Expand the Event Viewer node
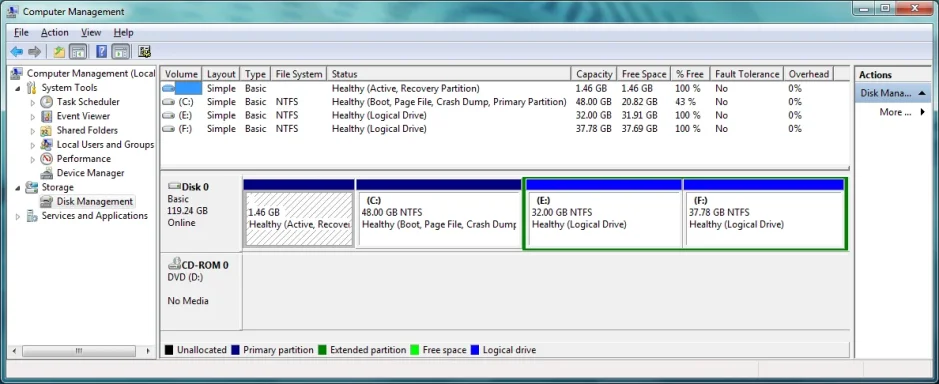This screenshot has width=939, height=384. click(x=33, y=116)
